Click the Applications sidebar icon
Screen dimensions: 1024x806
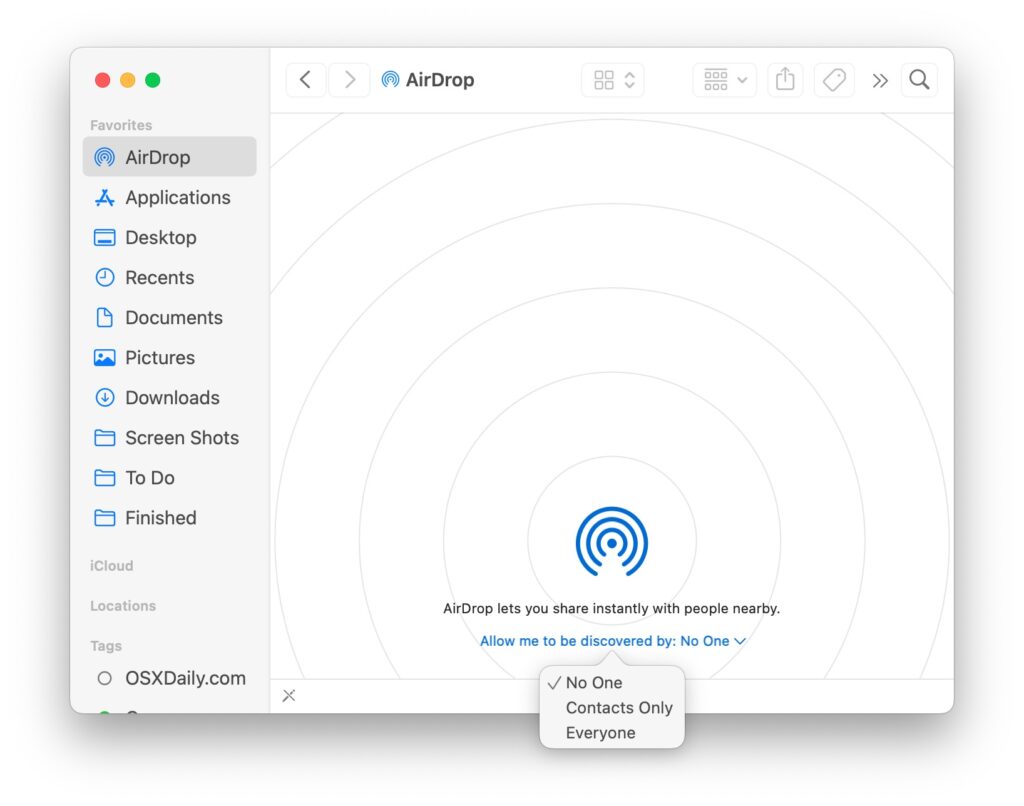click(104, 197)
